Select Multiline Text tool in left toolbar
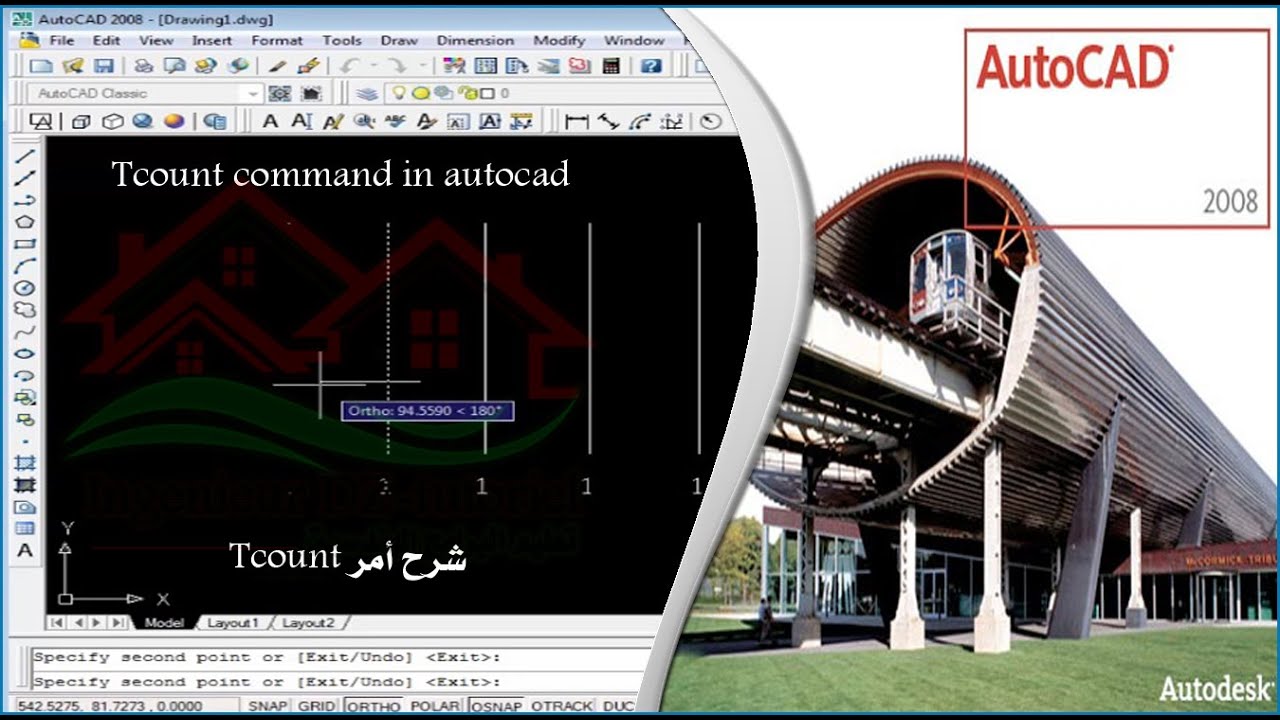The height and width of the screenshot is (720, 1280). click(25, 550)
